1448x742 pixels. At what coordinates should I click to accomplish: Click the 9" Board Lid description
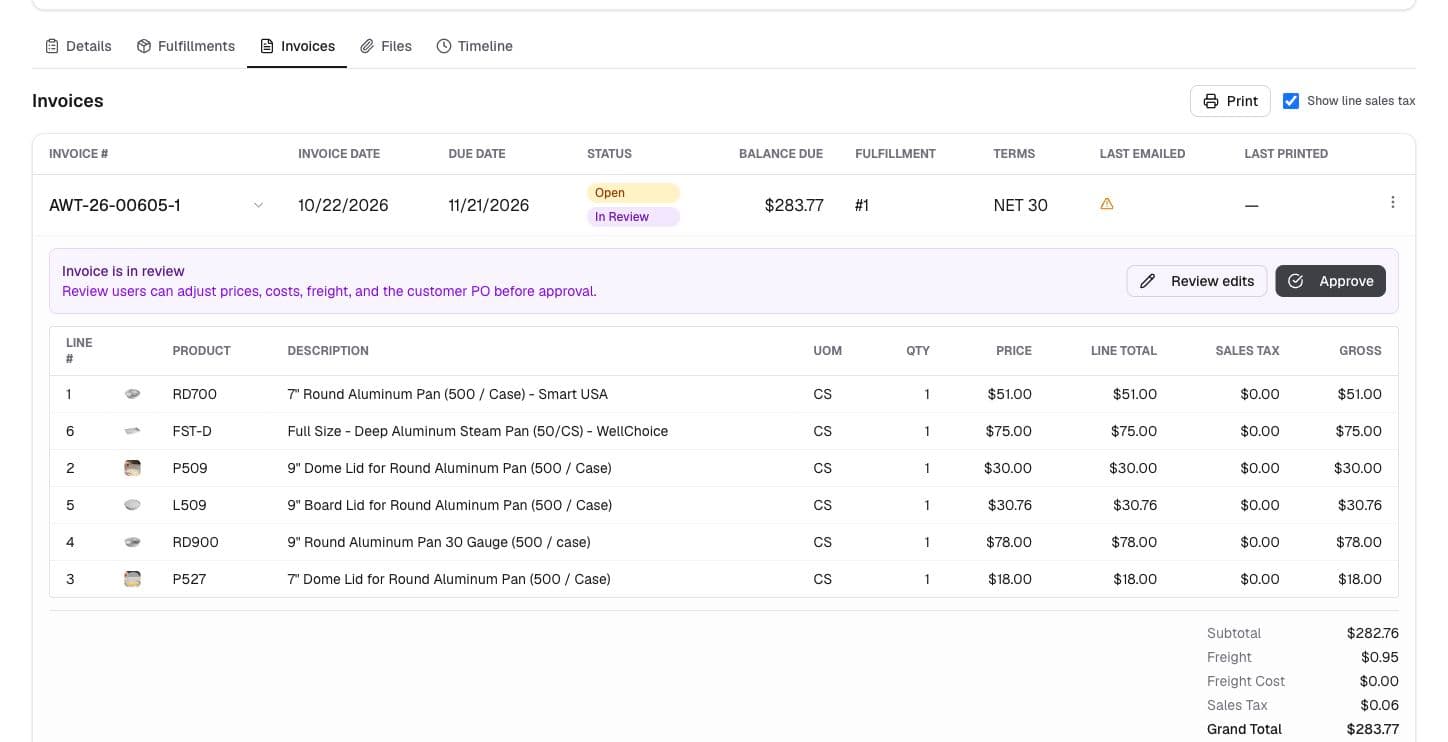(450, 505)
